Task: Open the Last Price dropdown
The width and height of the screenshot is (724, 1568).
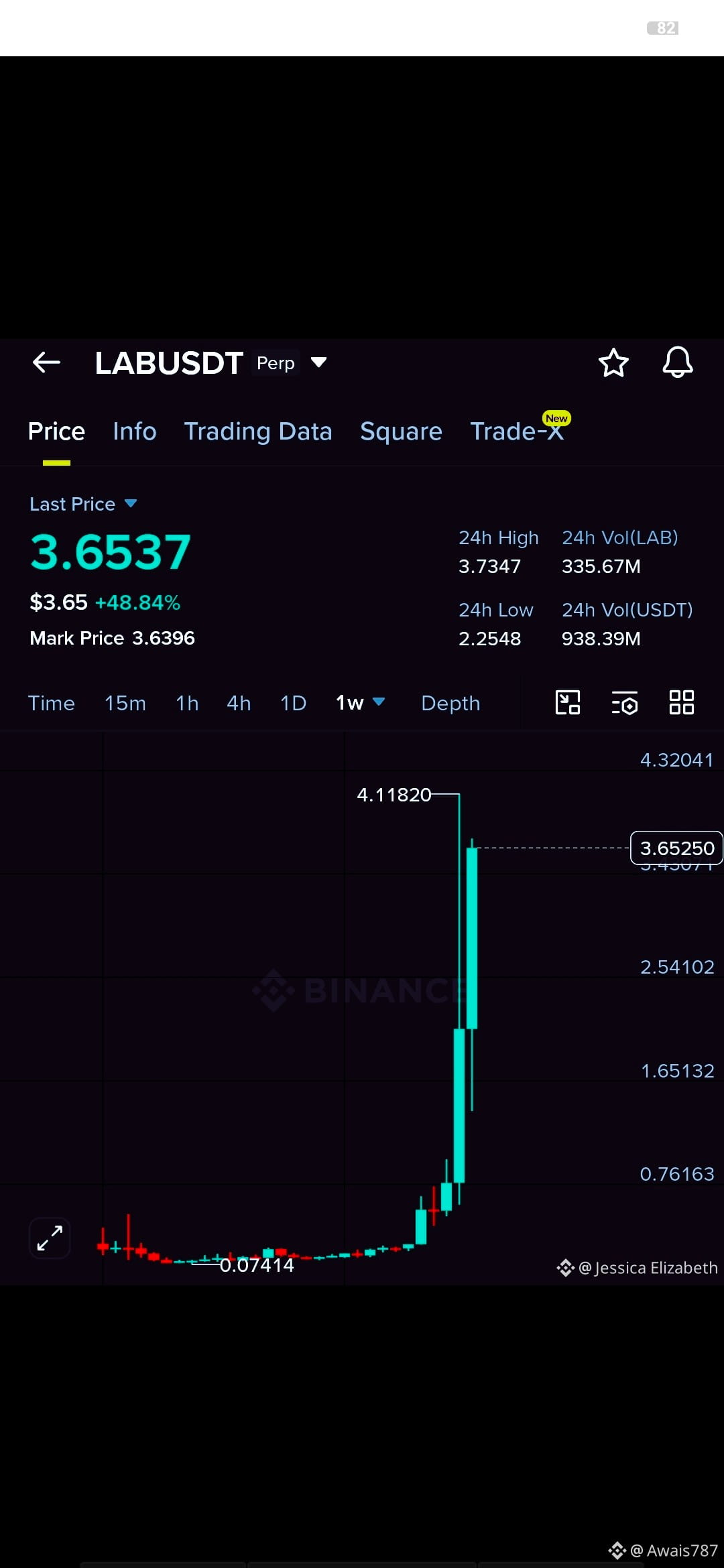Action: pyautogui.click(x=83, y=504)
